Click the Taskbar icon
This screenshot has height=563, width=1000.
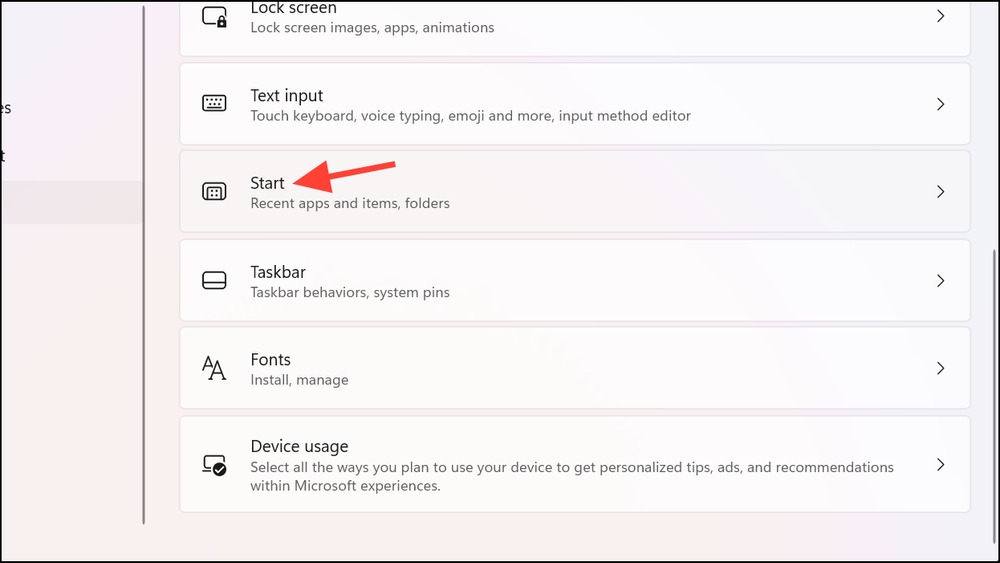point(214,280)
